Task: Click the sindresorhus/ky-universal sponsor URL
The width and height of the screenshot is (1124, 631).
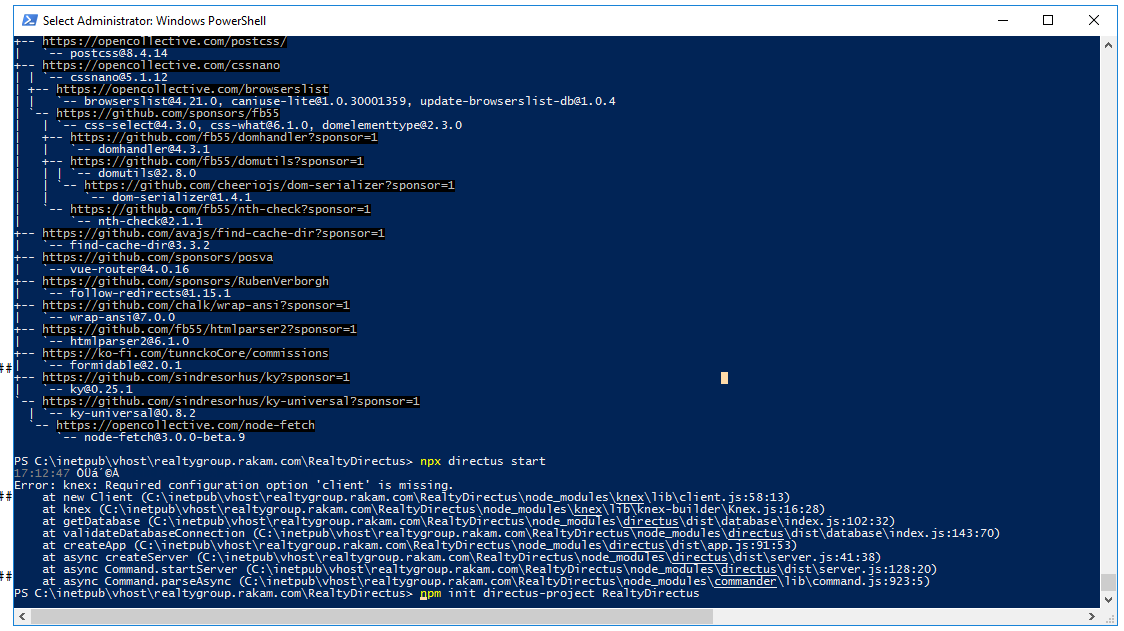Action: [x=231, y=401]
